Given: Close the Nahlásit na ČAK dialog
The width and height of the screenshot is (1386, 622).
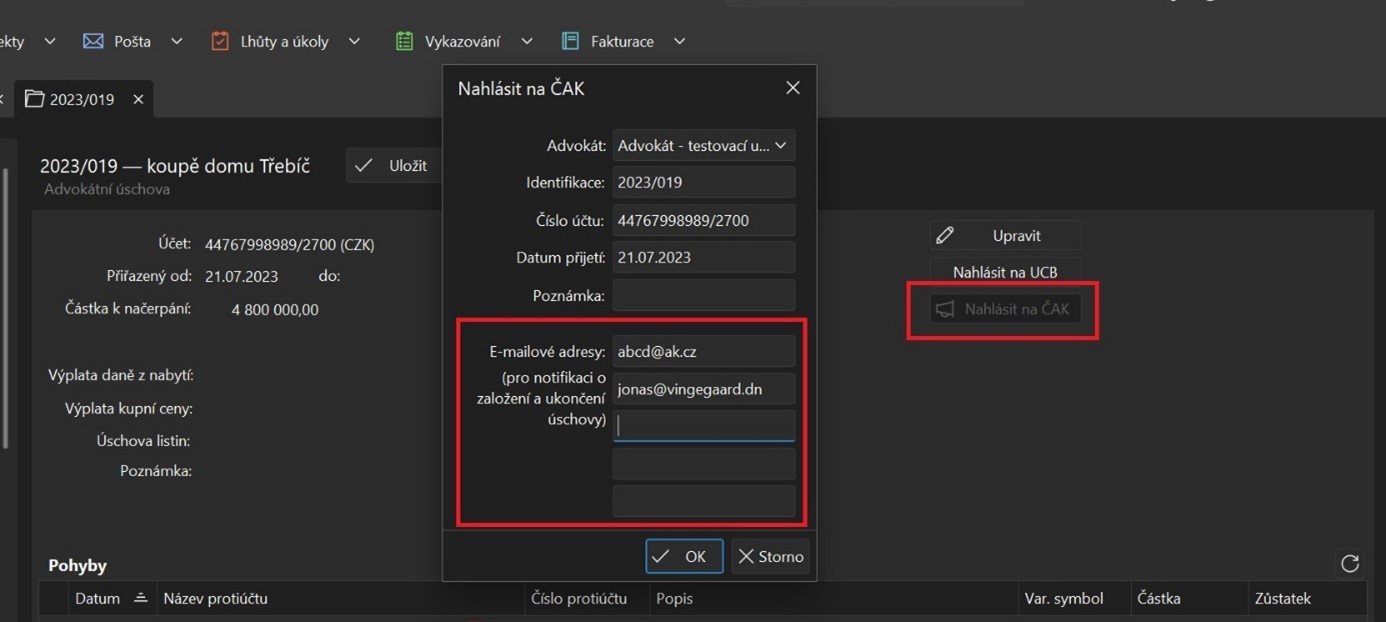Looking at the screenshot, I should 792,88.
